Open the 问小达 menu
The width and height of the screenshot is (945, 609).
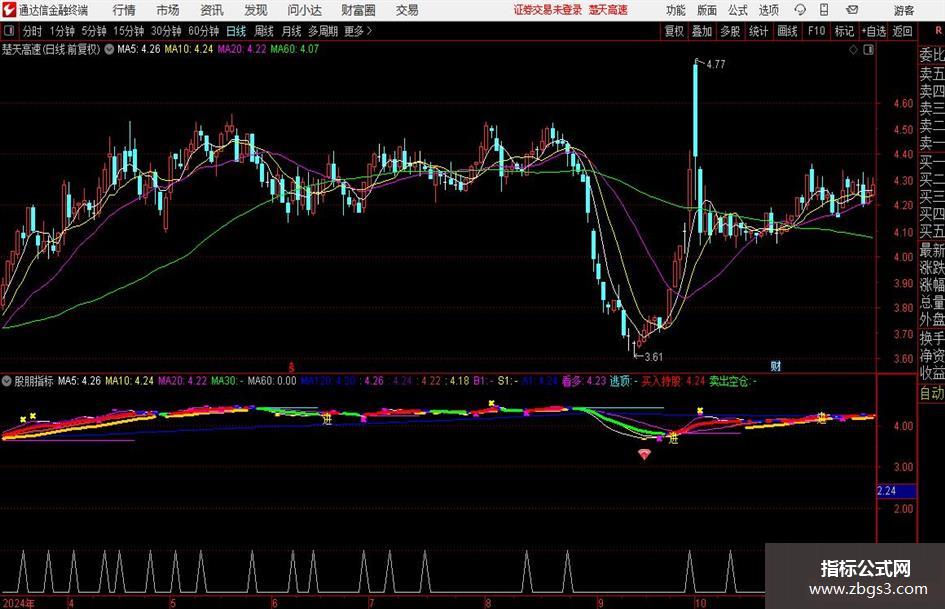coord(304,10)
